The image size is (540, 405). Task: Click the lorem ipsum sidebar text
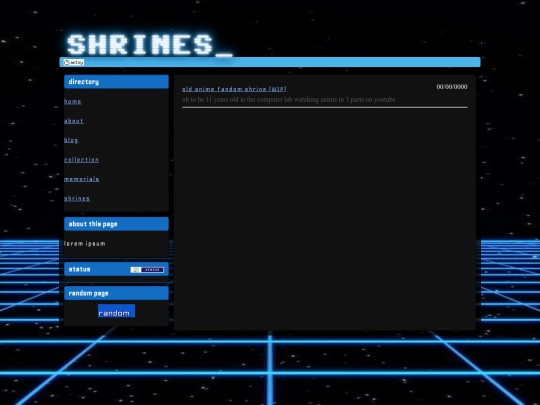click(85, 243)
